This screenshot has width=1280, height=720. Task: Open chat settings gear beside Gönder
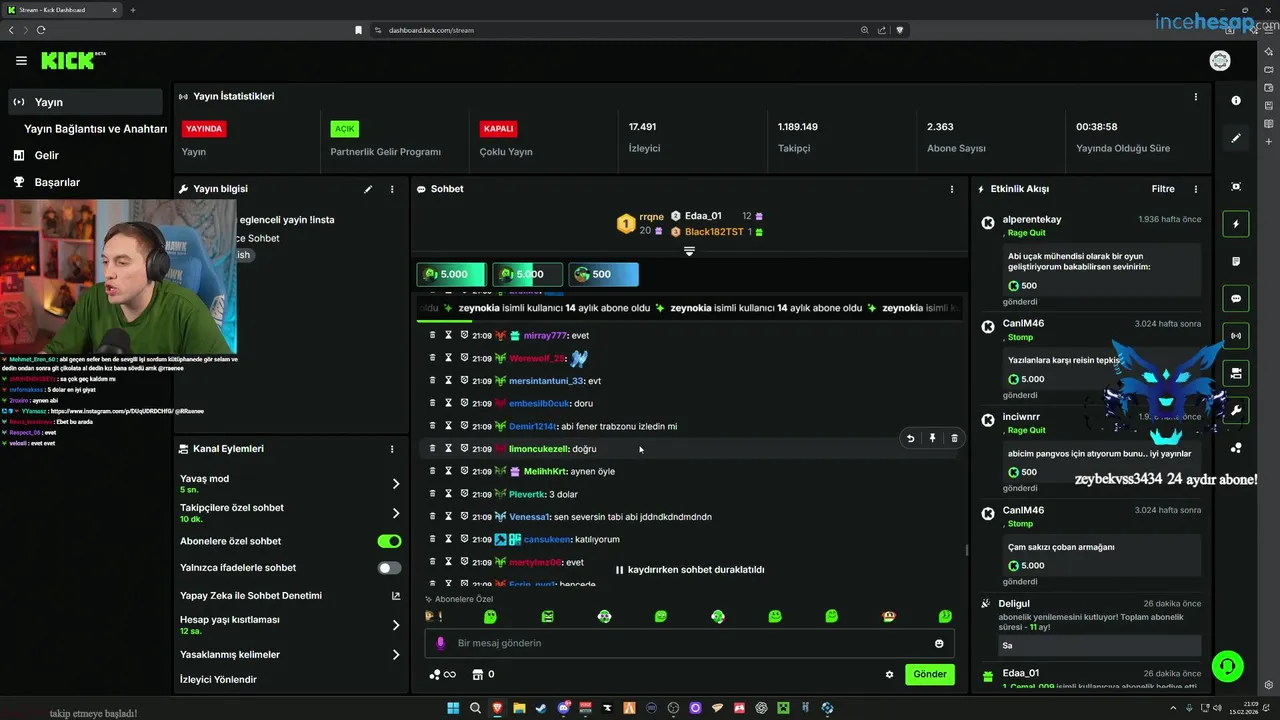[x=889, y=674]
